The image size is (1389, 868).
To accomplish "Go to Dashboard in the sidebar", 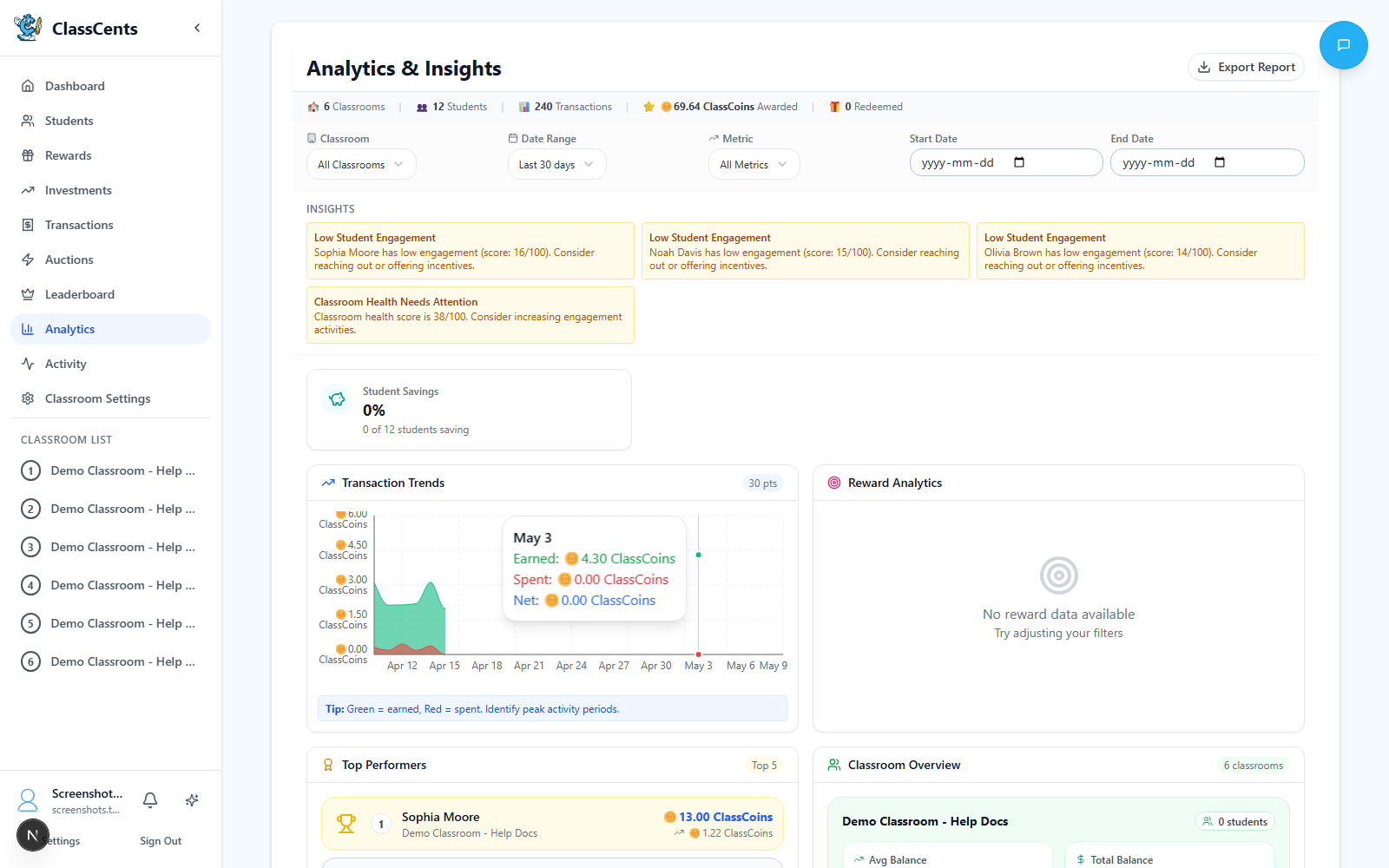I will tap(110, 86).
